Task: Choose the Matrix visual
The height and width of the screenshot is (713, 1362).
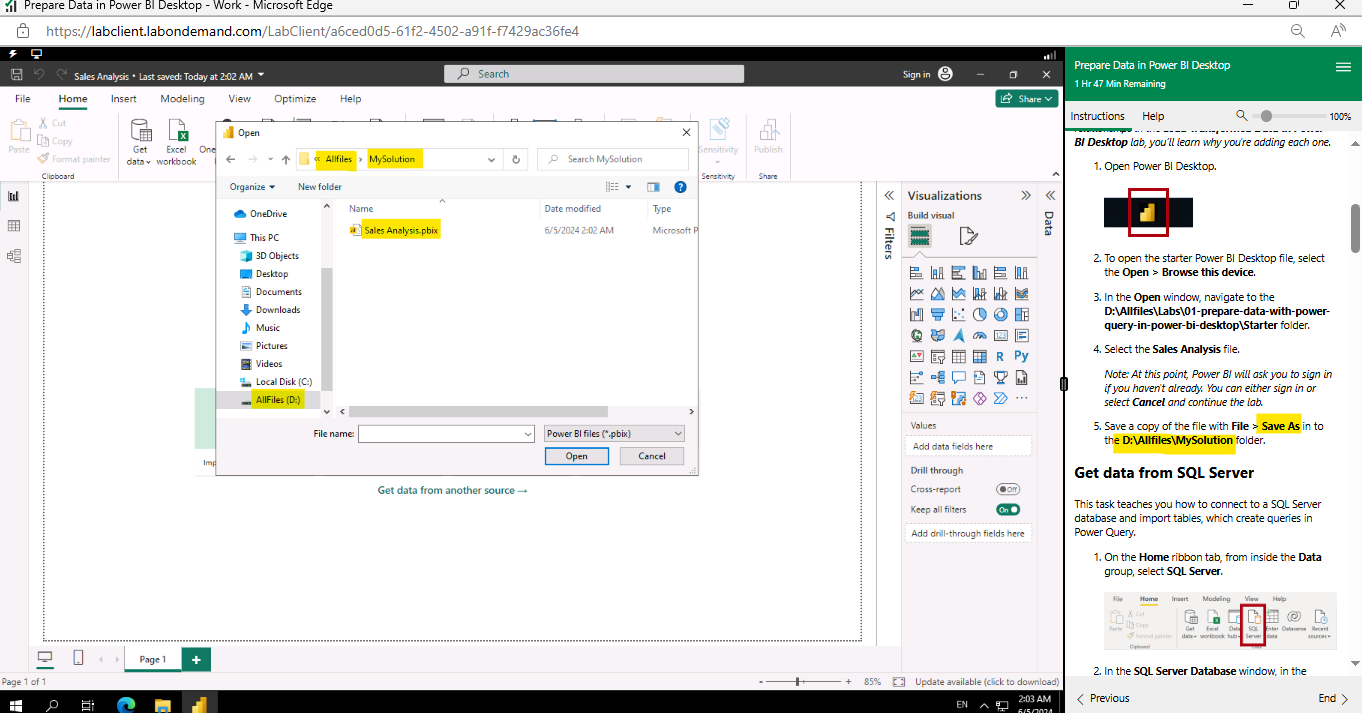Action: pos(980,357)
